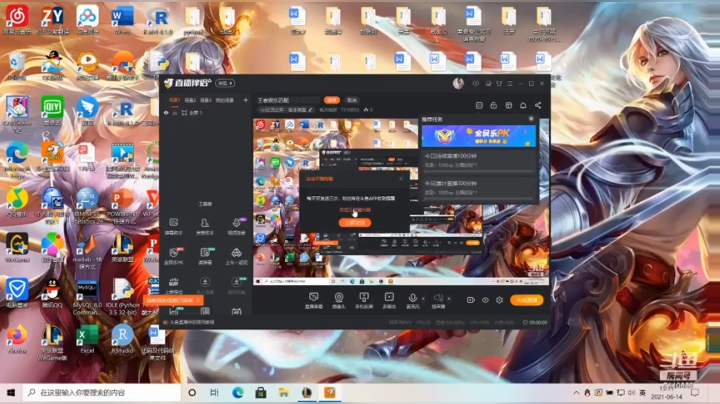Open Task View on the taskbar
The height and width of the screenshot is (404, 720).
214,393
